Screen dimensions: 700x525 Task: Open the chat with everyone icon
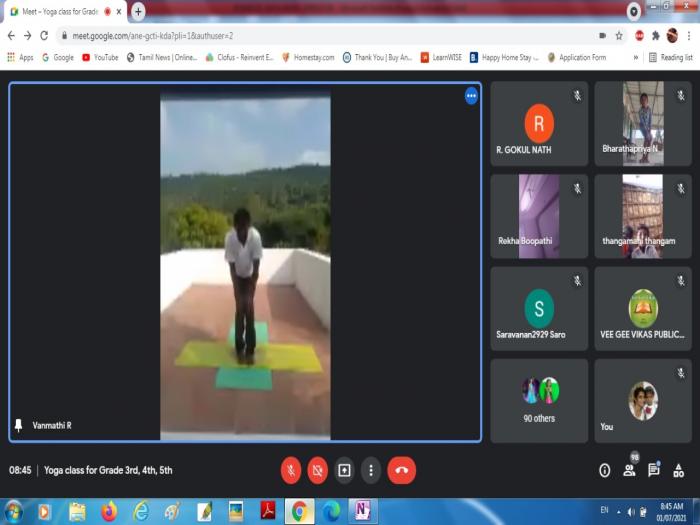coord(654,470)
